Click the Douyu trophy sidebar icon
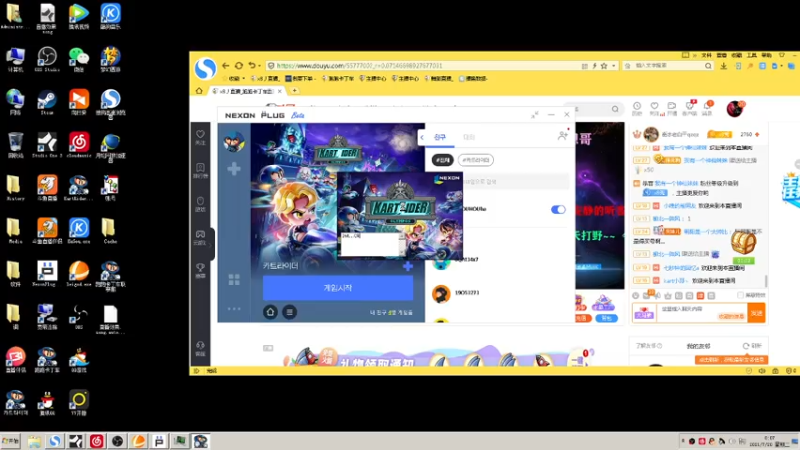Screen dimensions: 800x450 point(201,270)
